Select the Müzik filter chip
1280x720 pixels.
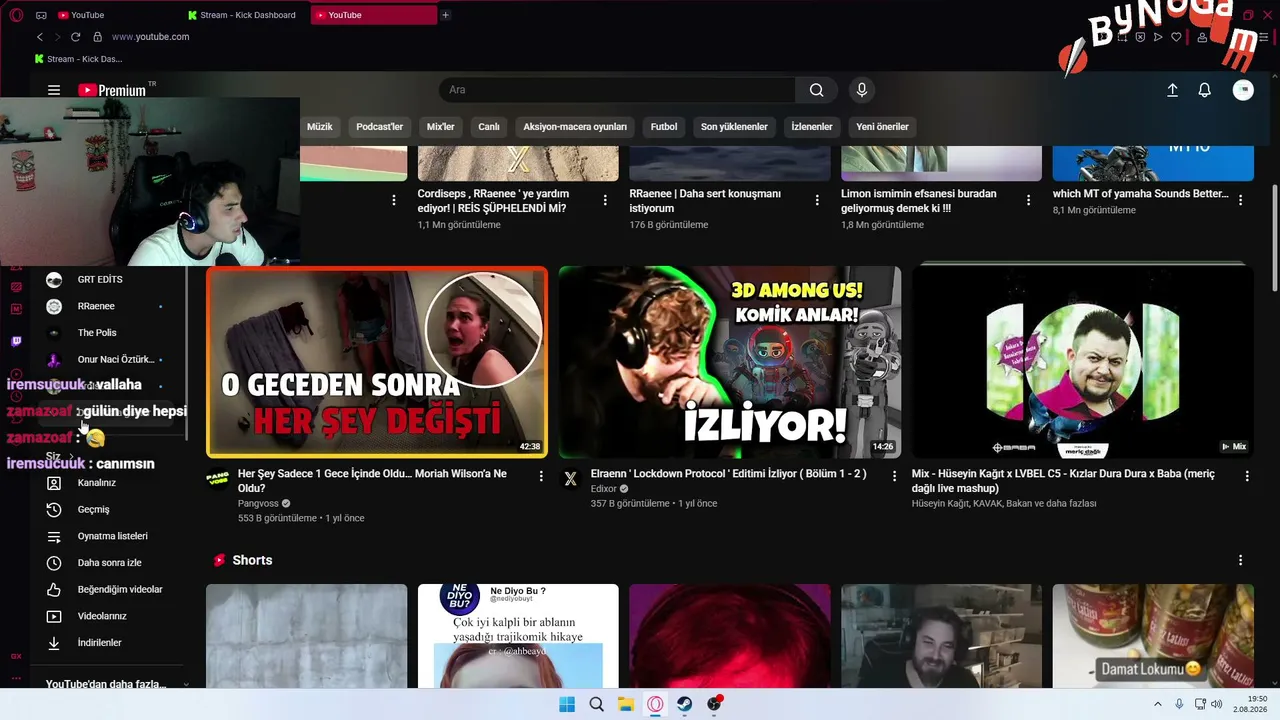tap(320, 127)
